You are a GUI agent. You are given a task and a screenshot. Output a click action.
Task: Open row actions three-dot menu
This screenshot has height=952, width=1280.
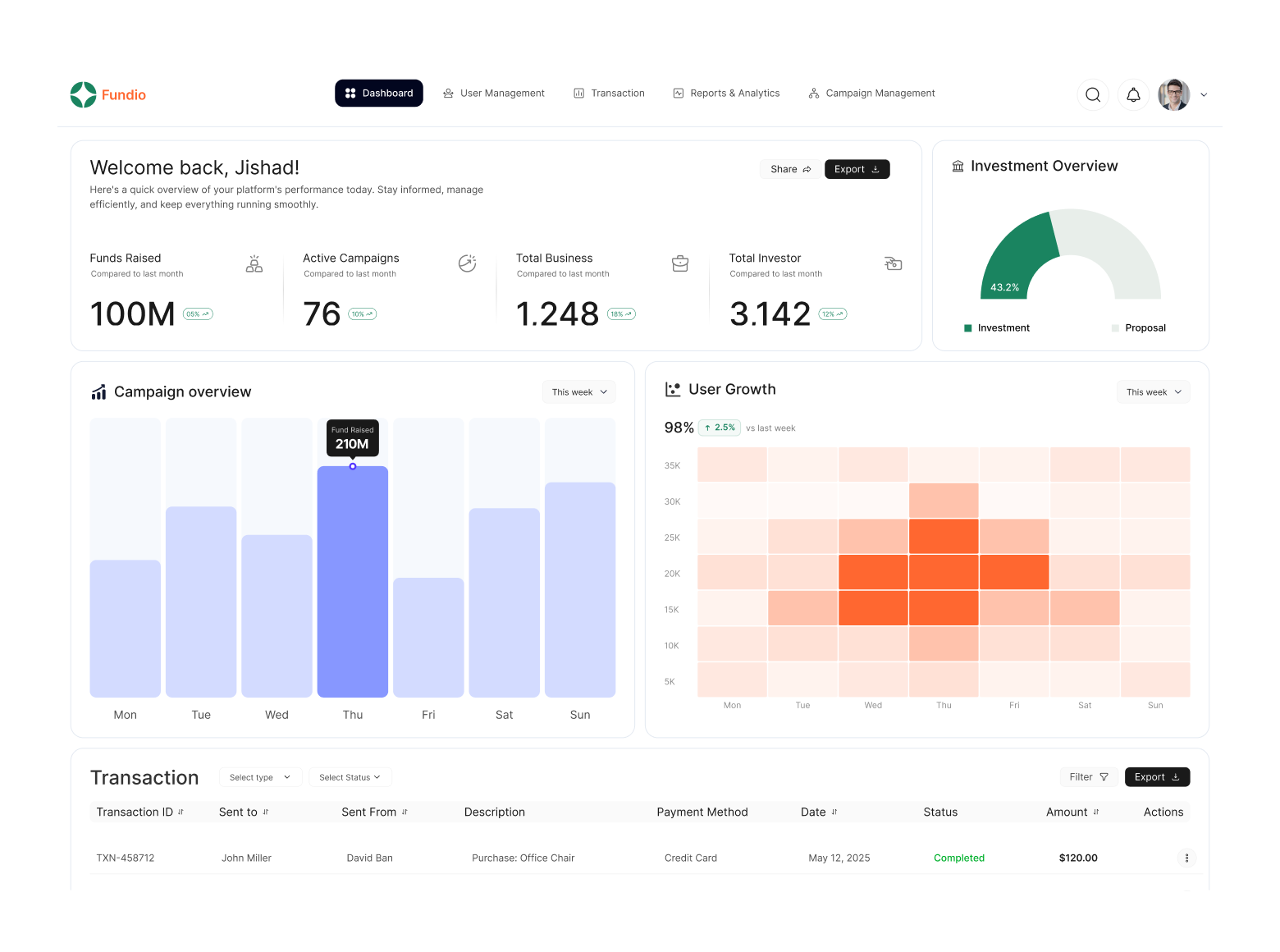click(1186, 858)
